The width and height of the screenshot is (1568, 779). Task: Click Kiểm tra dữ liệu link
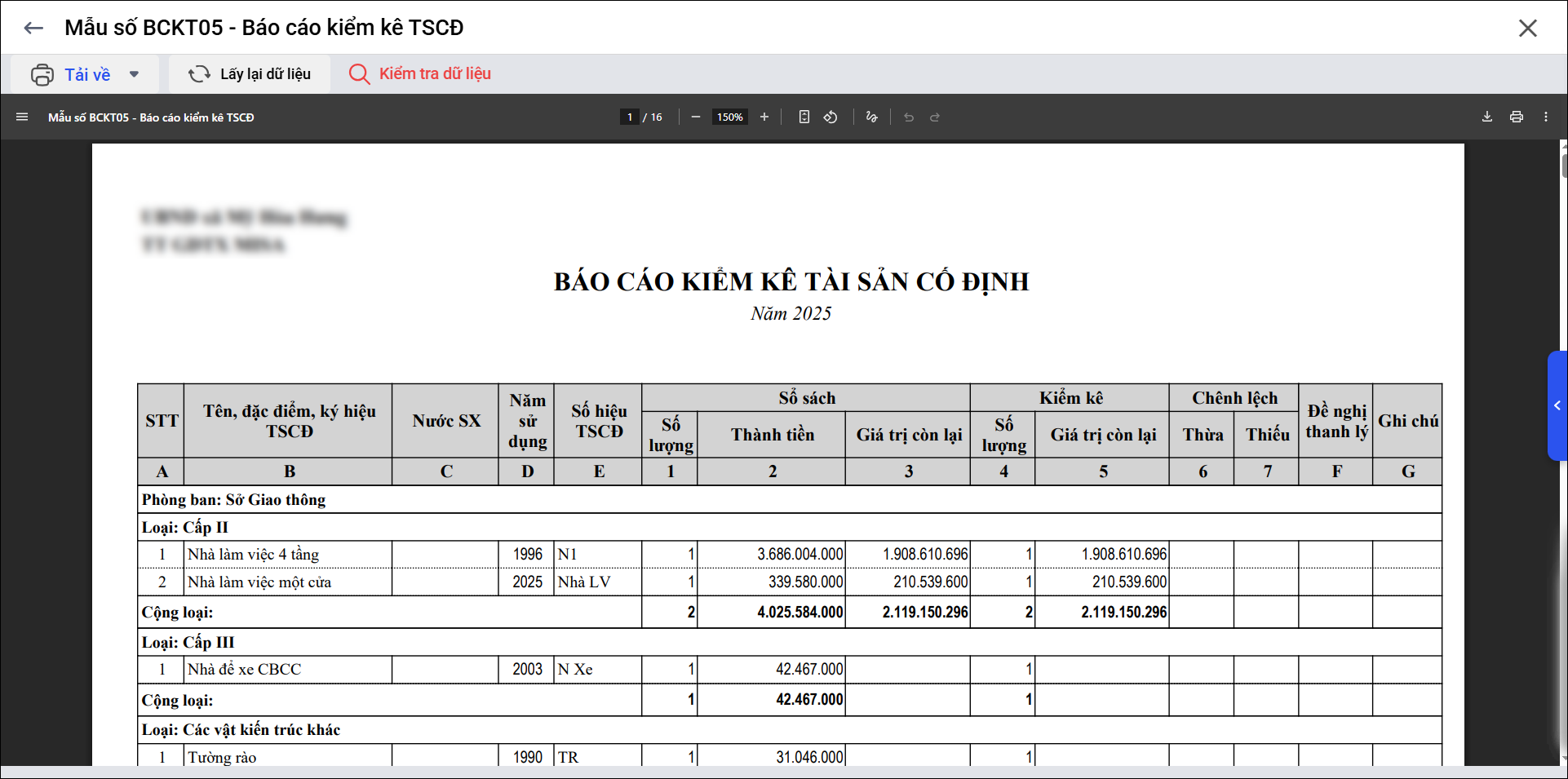[x=420, y=74]
